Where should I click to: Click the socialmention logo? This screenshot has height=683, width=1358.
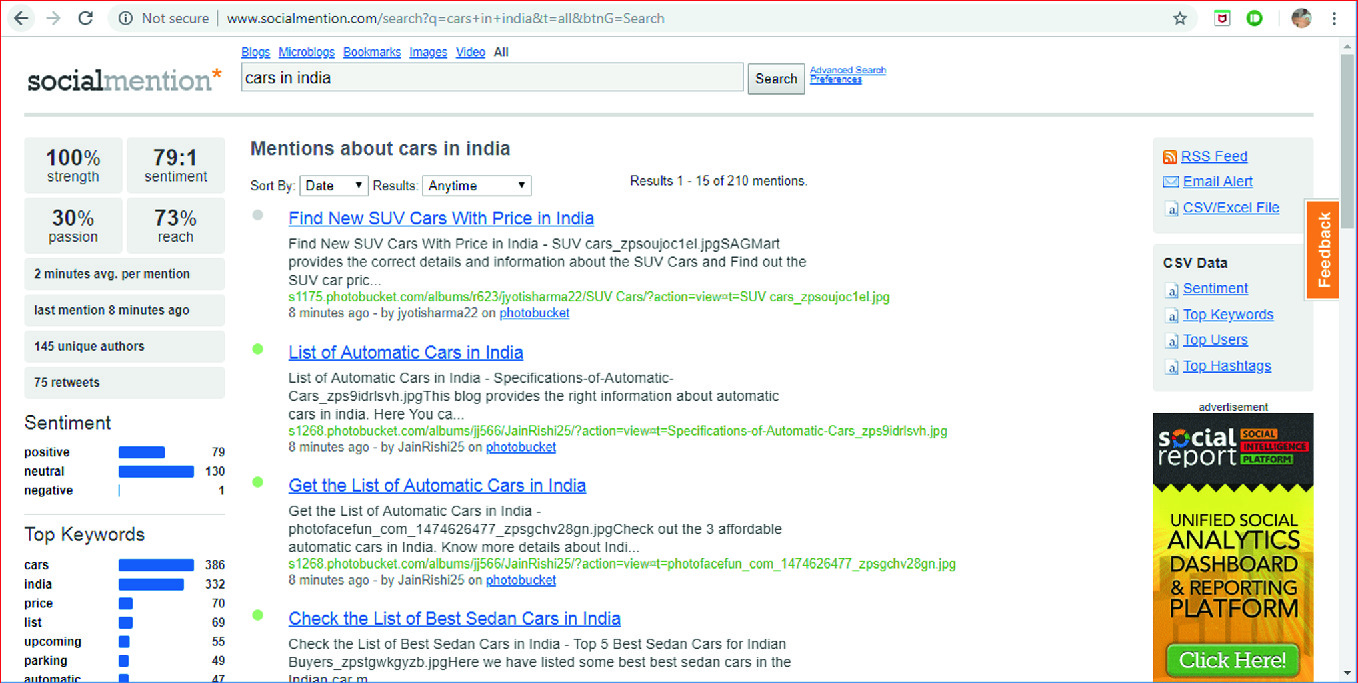coord(125,79)
